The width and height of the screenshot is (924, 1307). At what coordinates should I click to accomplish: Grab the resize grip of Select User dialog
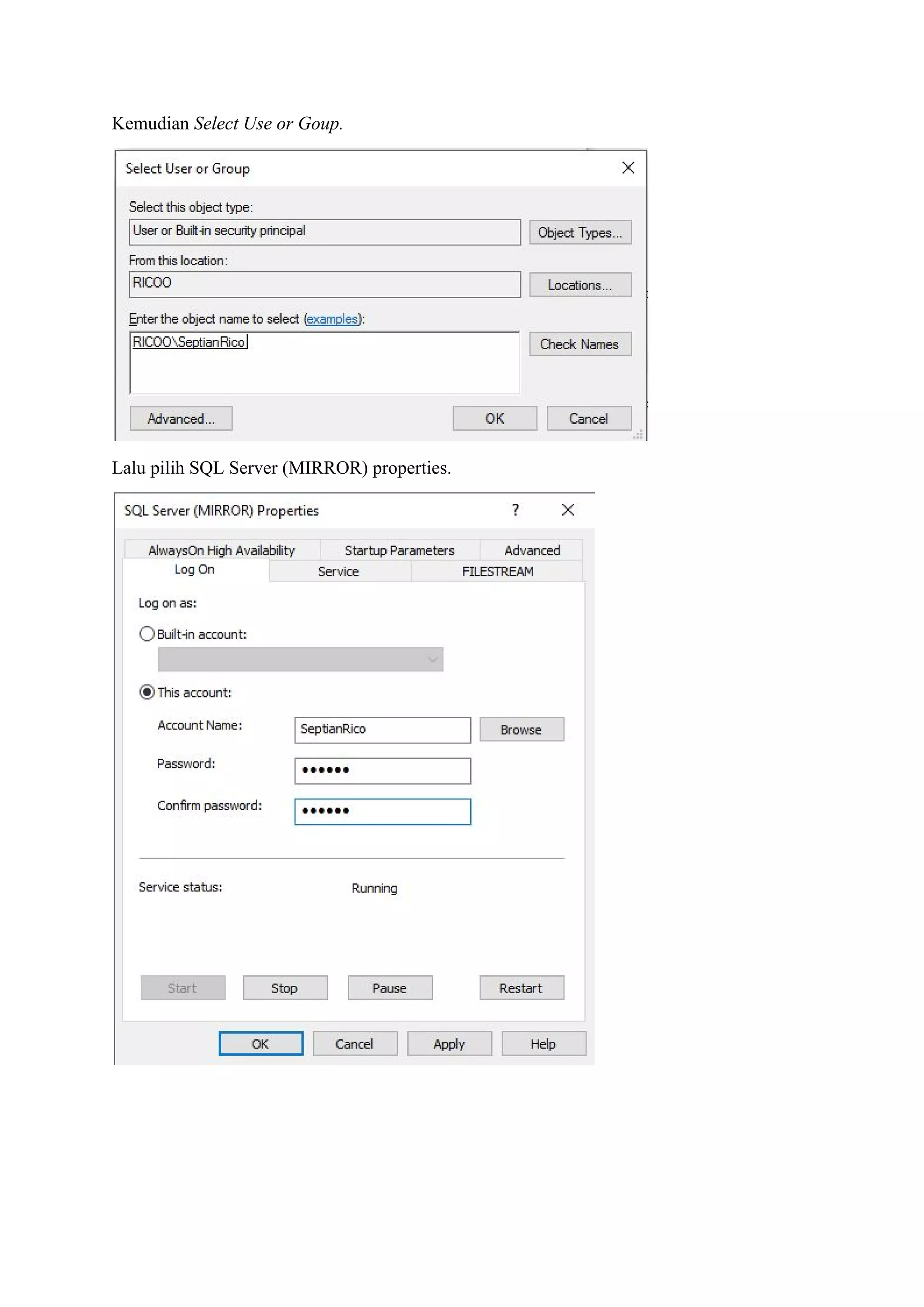(x=639, y=435)
